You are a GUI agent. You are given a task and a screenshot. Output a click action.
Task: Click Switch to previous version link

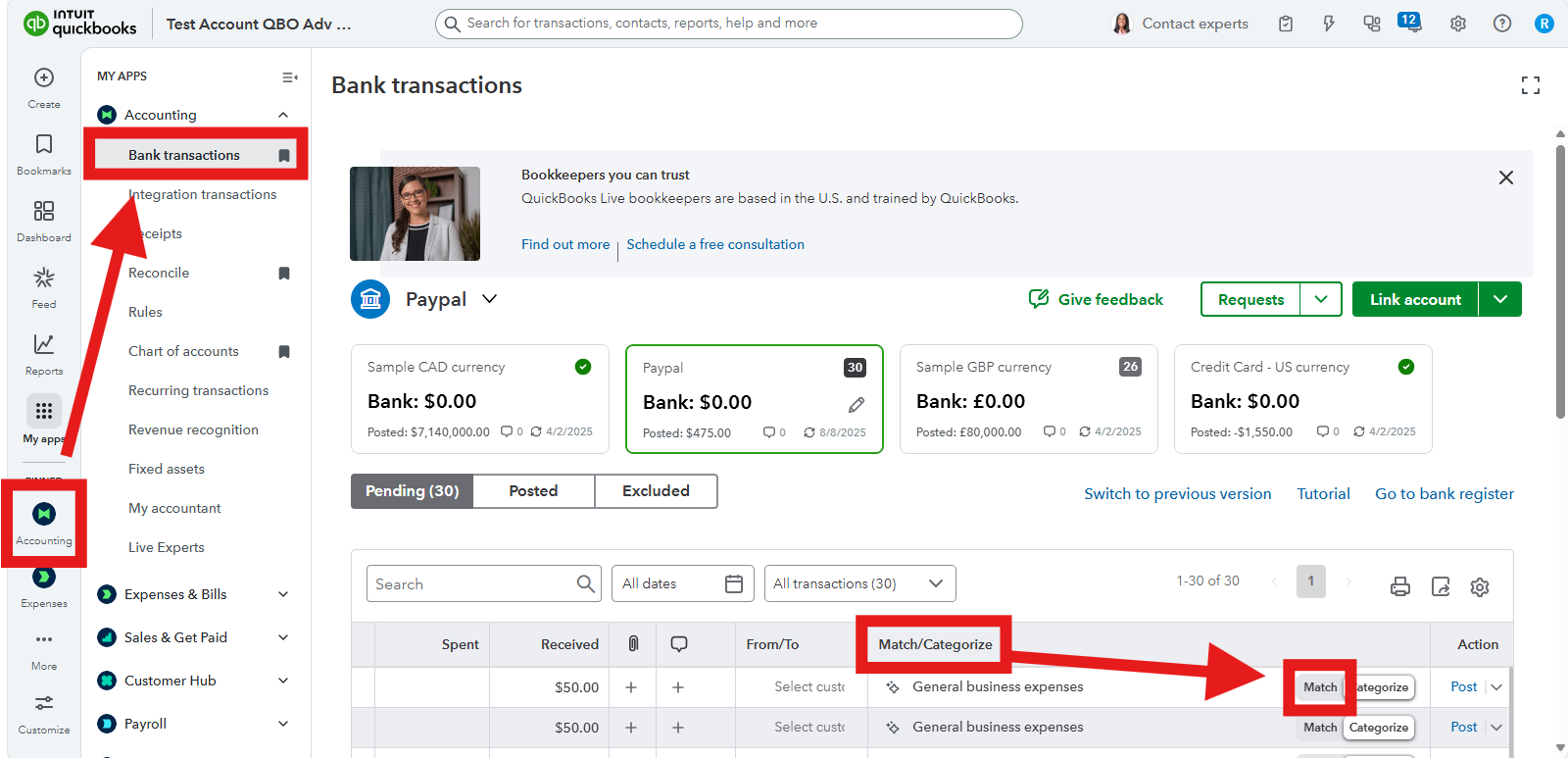(1178, 493)
